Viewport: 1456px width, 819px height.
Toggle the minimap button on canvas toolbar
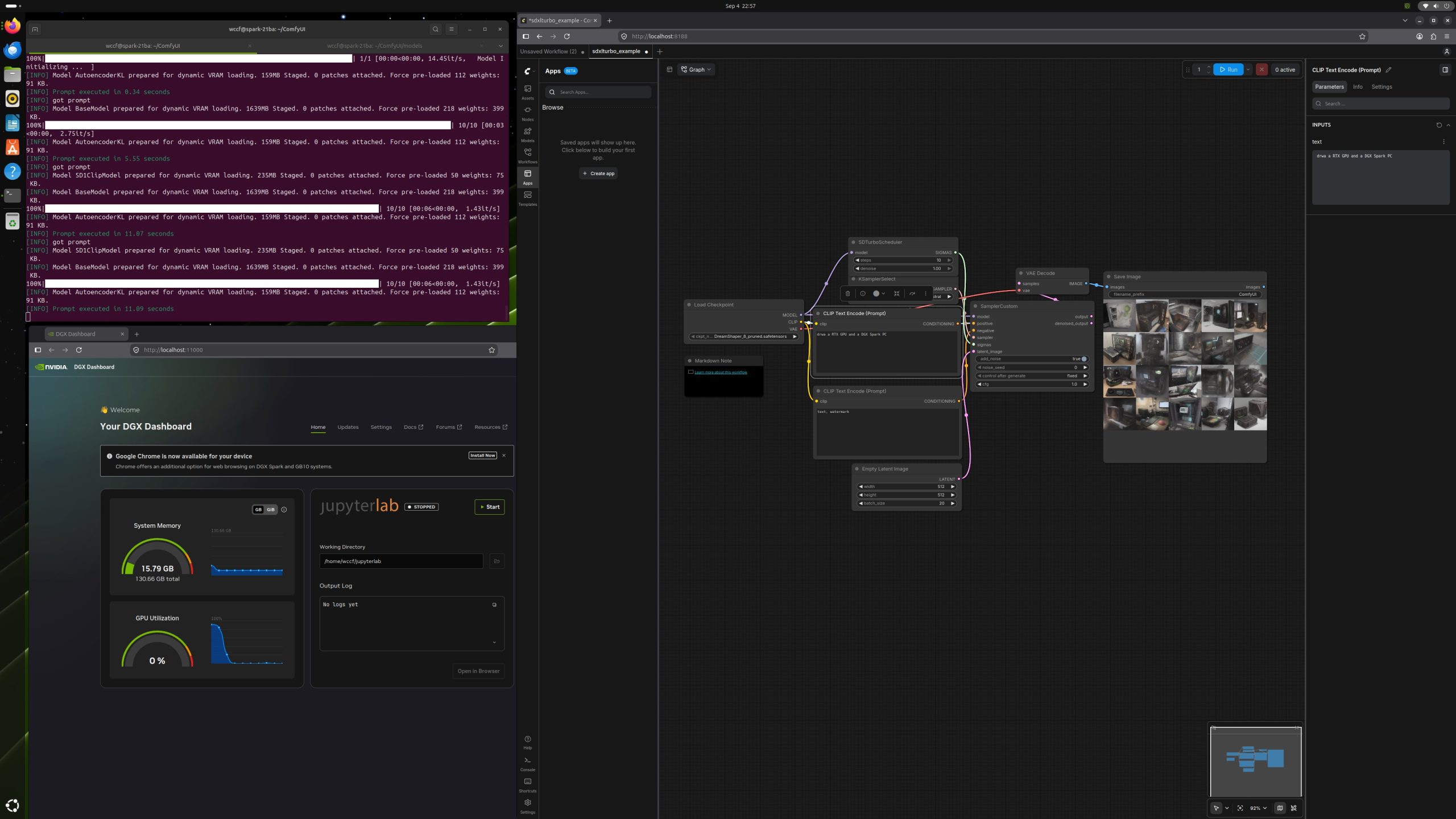coord(1280,808)
